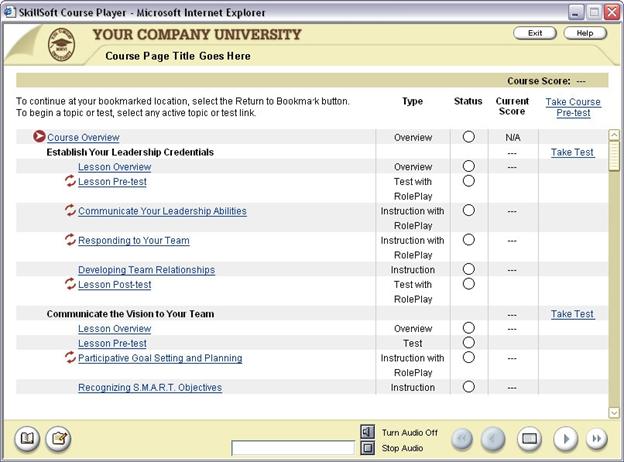The height and width of the screenshot is (462, 624).
Task: Open the Lesson Post-test link
Action: pos(115,285)
